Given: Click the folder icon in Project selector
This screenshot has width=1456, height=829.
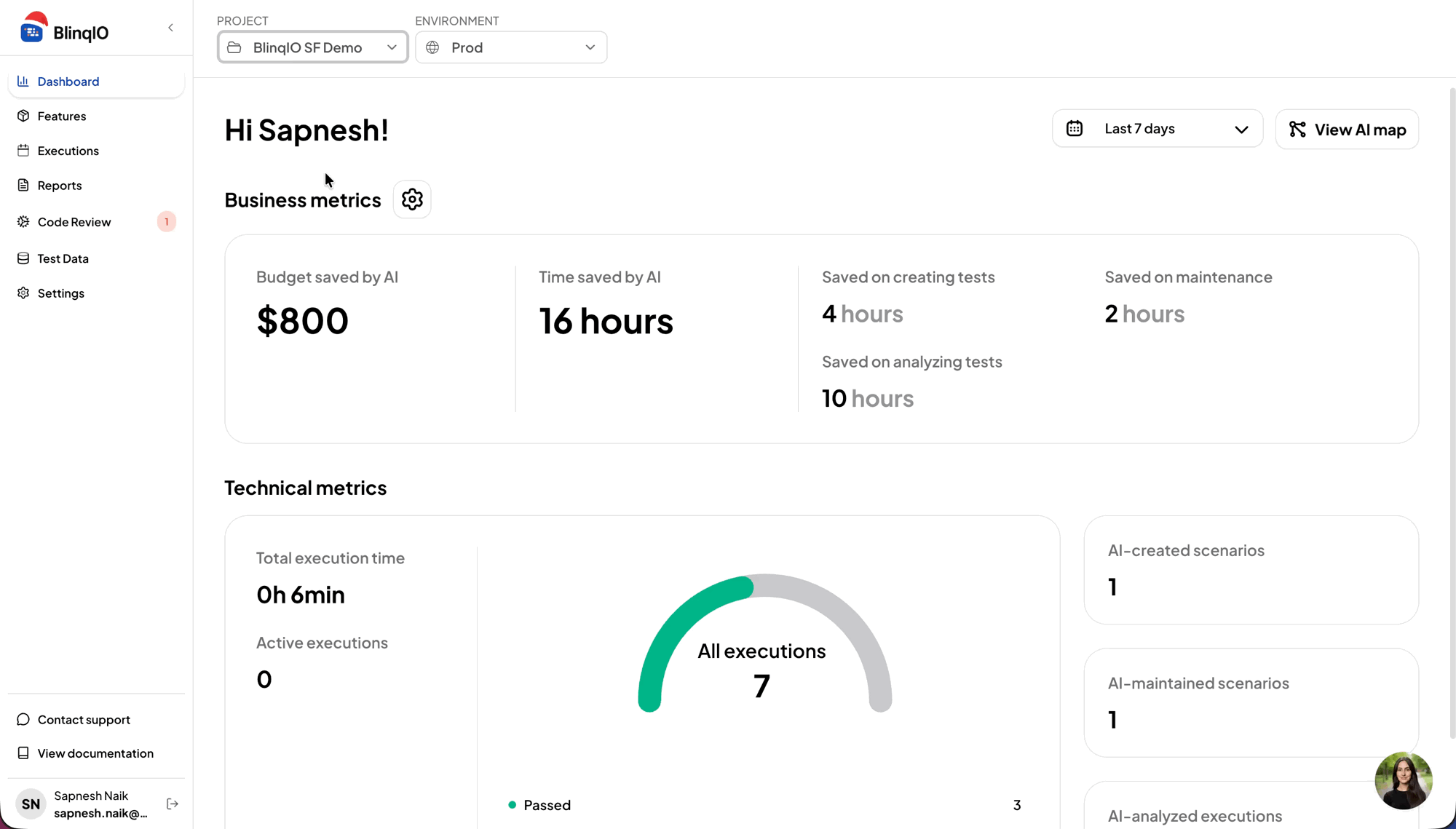Looking at the screenshot, I should click(x=234, y=47).
